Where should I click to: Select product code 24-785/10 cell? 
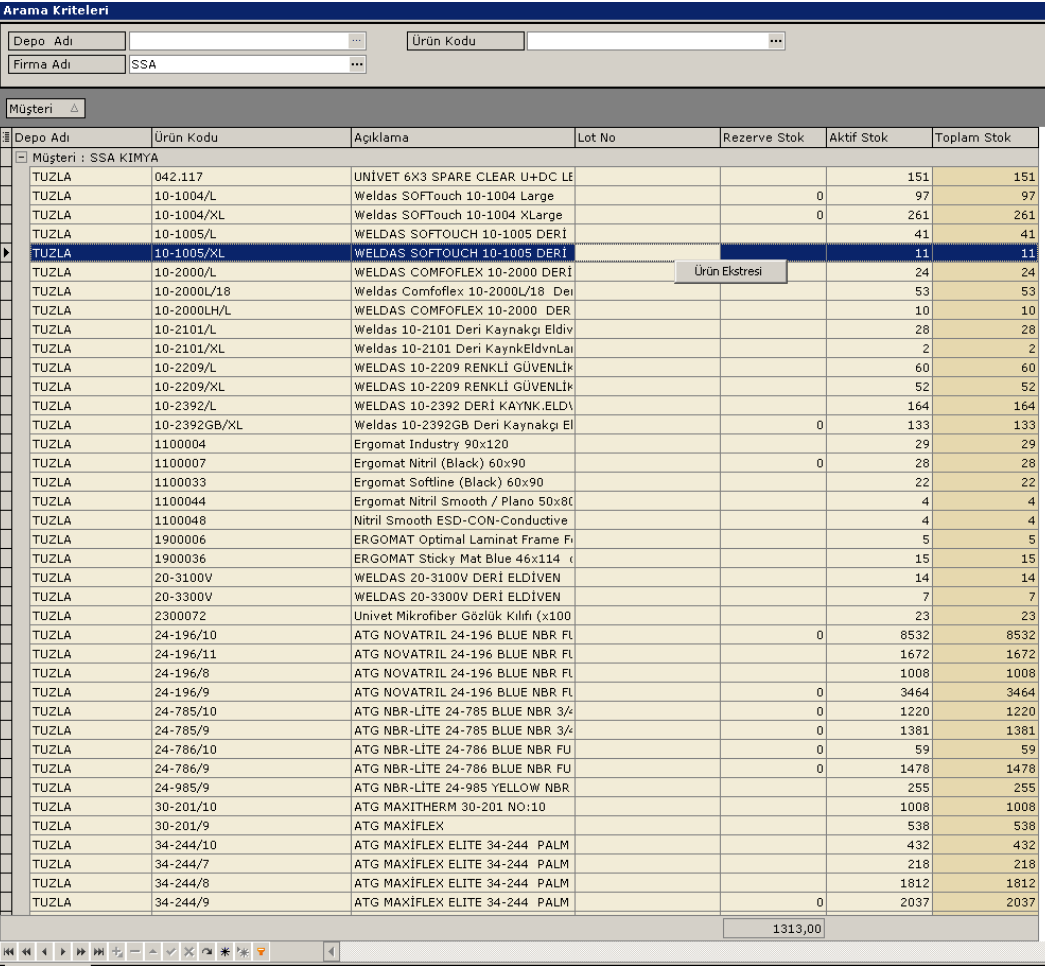(x=251, y=711)
